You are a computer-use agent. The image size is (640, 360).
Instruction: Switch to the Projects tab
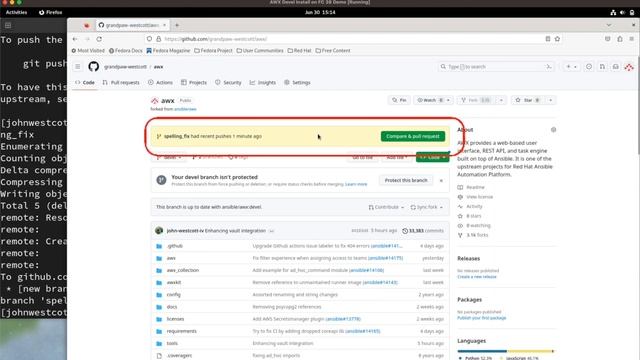194,82
